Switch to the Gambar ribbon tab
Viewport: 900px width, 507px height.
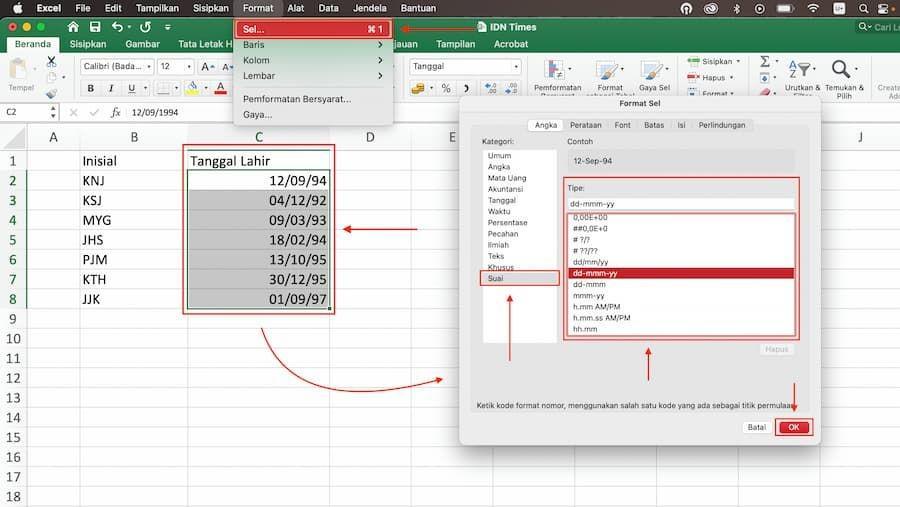coord(142,44)
